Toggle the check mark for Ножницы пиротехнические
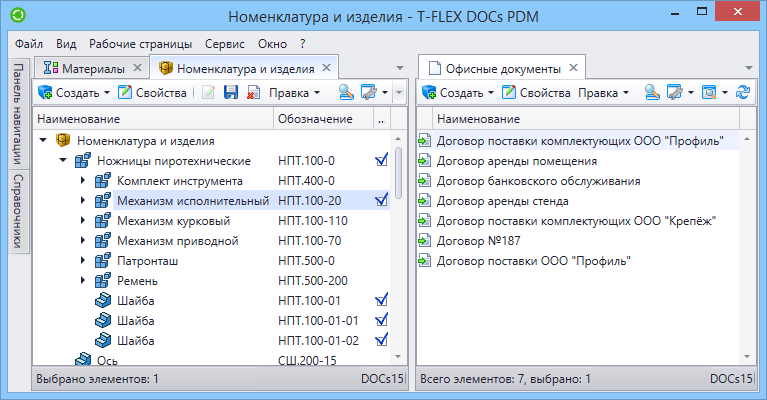 tap(382, 160)
